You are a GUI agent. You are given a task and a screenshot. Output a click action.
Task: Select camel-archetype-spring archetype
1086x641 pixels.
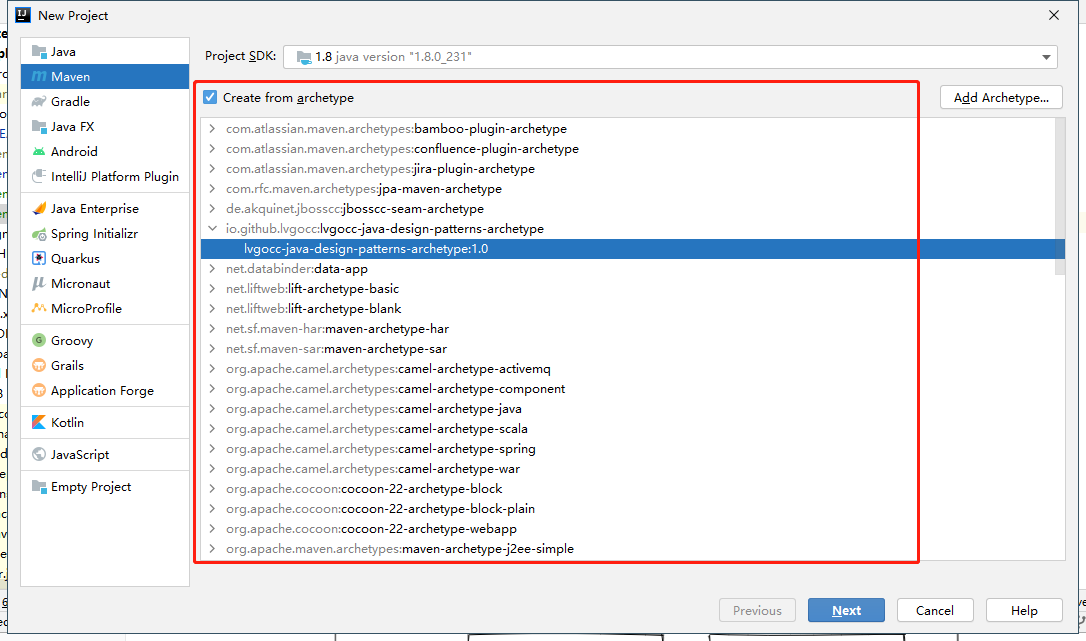tap(380, 449)
